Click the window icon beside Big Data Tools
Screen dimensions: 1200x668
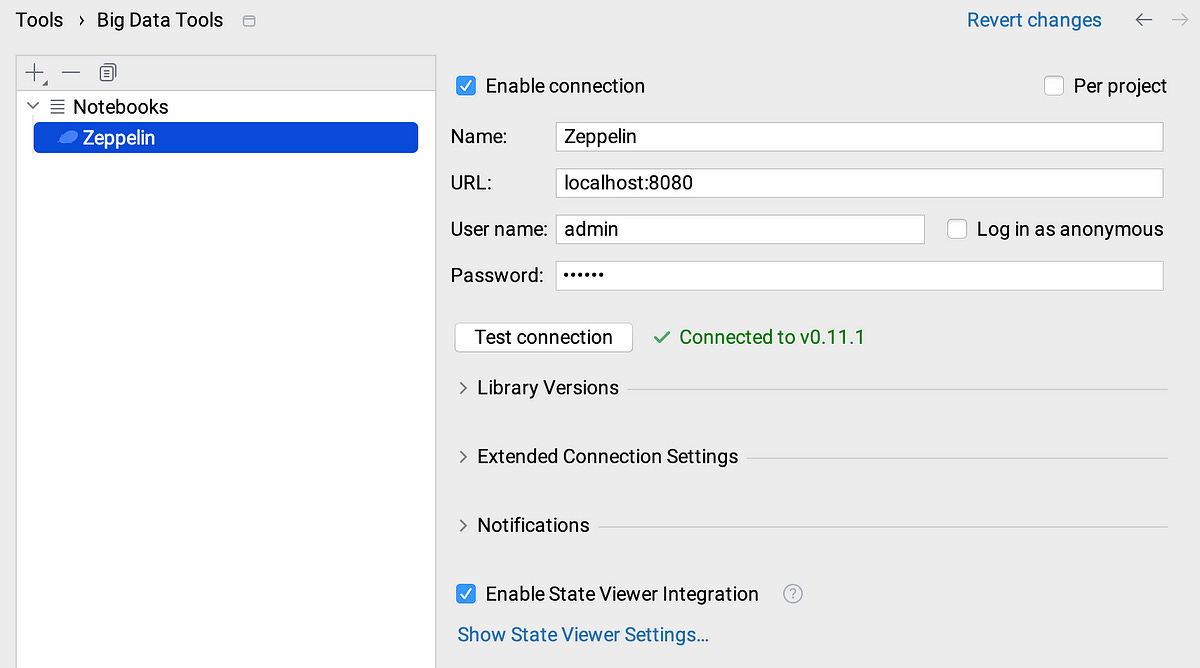pyautogui.click(x=249, y=21)
